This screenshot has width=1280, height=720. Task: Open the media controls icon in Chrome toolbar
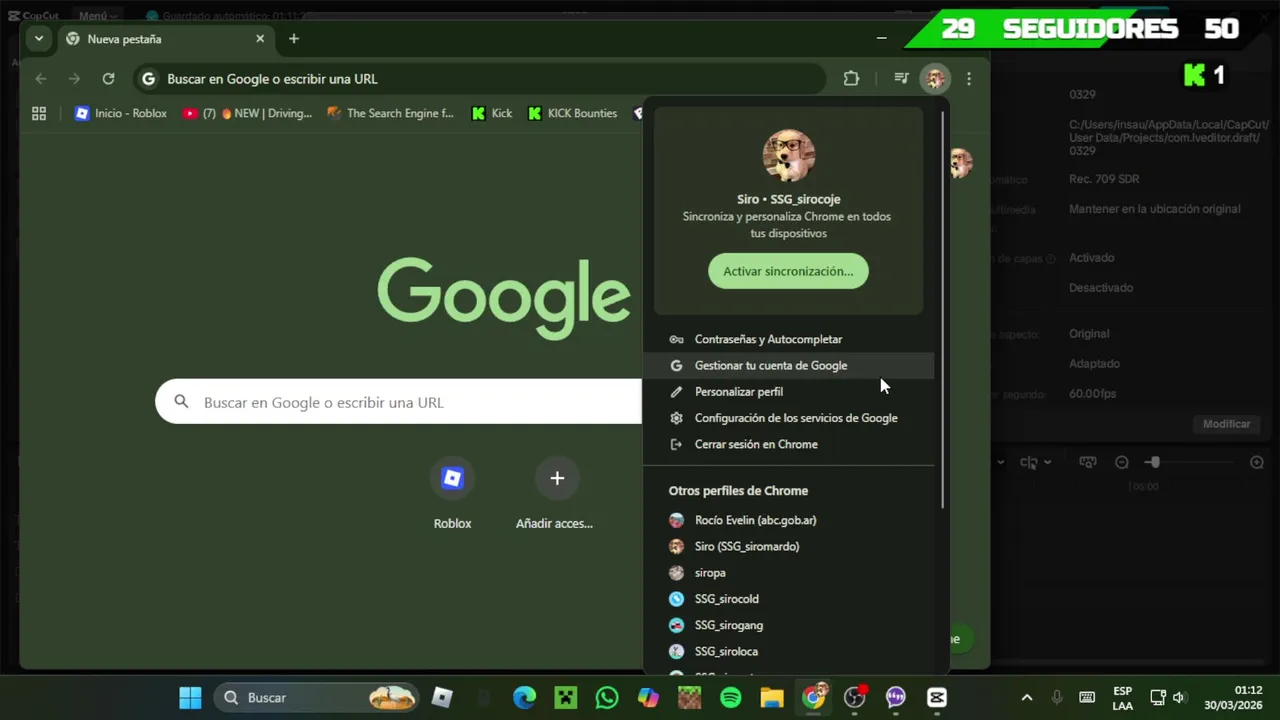pyautogui.click(x=901, y=79)
